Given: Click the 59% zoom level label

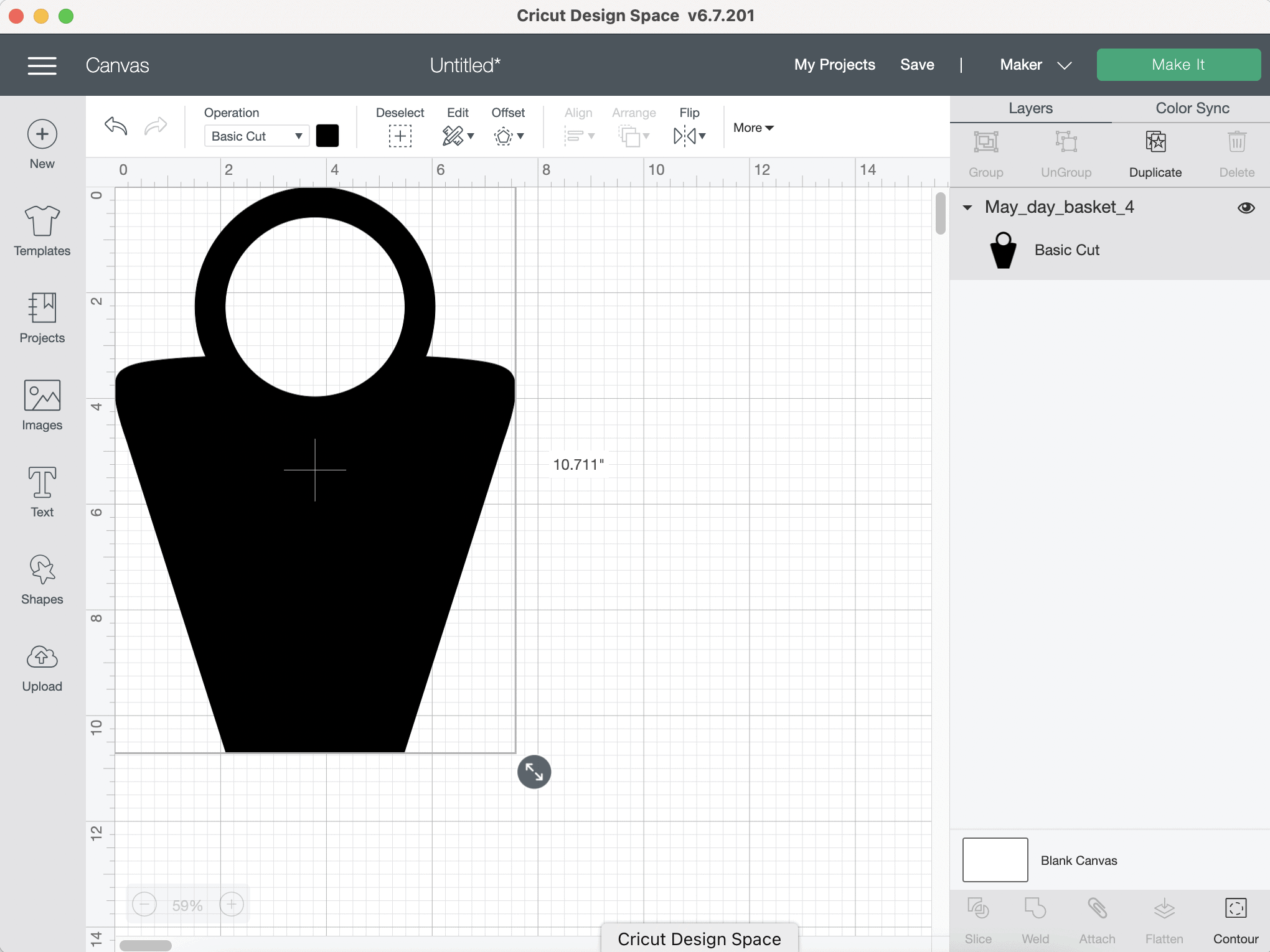Looking at the screenshot, I should coord(187,905).
